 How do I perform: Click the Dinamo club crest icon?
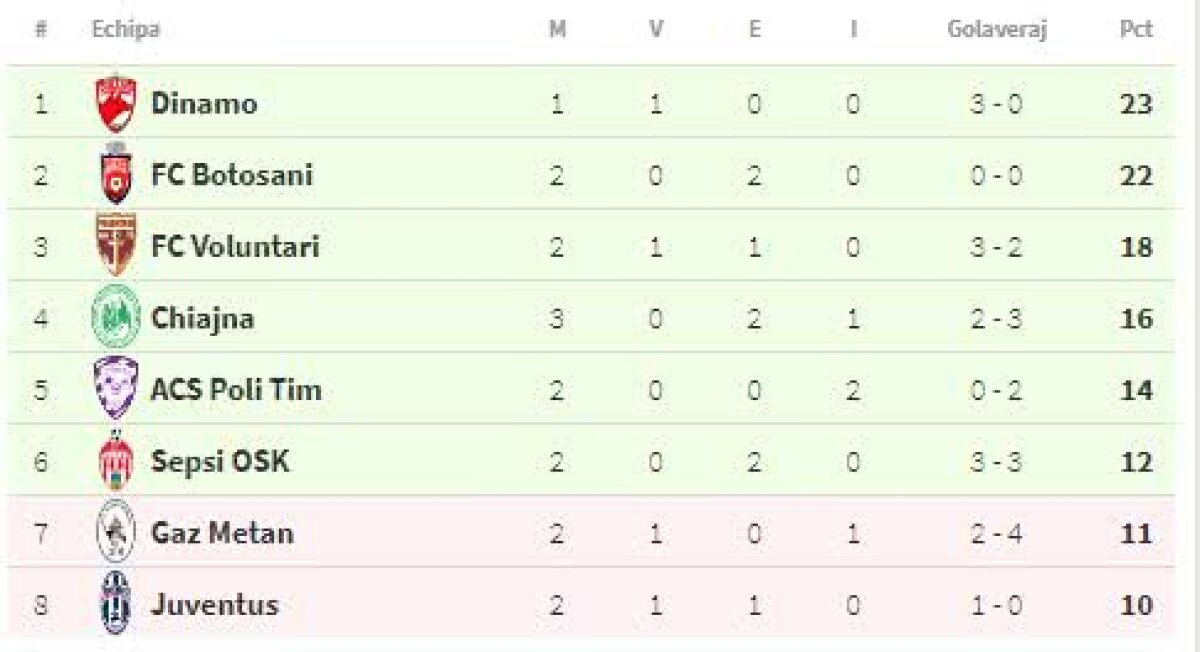[x=116, y=103]
